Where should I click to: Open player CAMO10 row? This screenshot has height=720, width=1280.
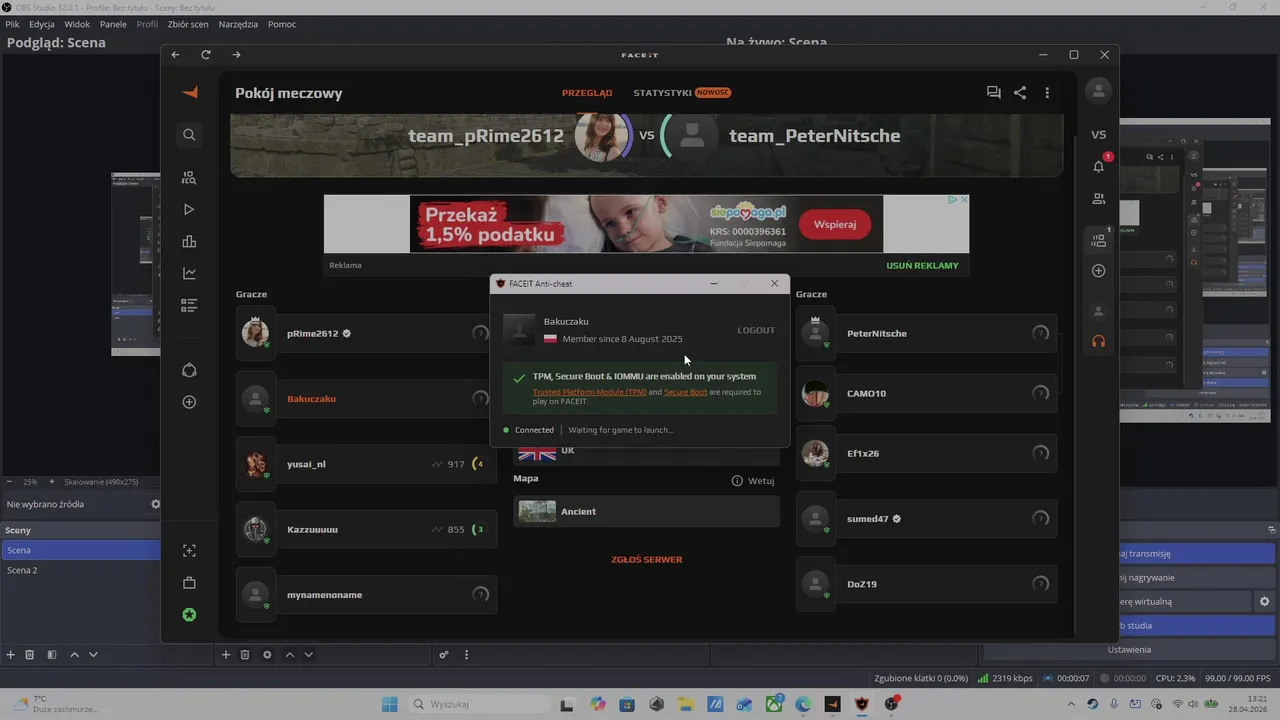[x=926, y=393]
